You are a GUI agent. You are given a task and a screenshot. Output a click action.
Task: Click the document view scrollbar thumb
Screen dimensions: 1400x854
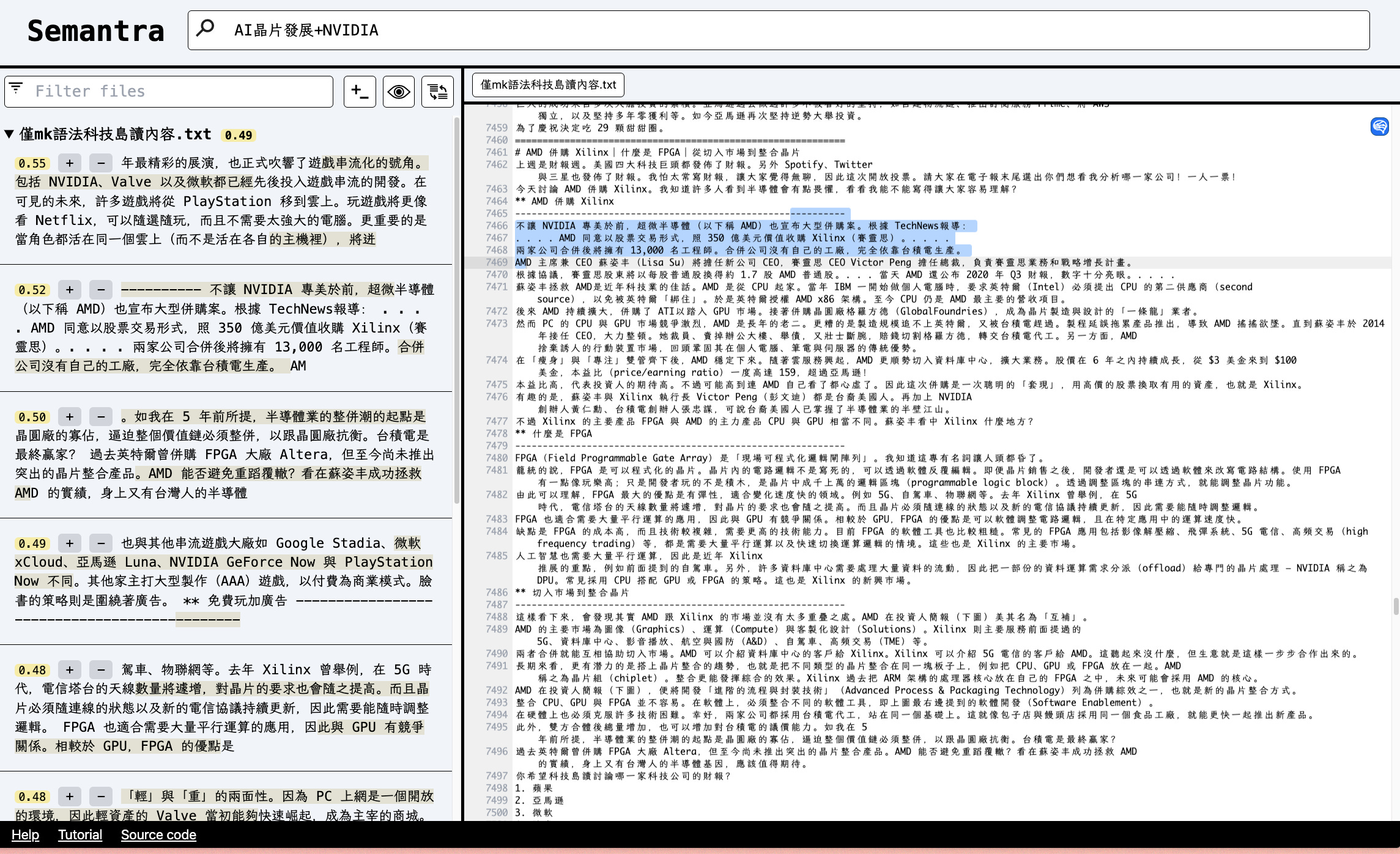click(x=1396, y=606)
